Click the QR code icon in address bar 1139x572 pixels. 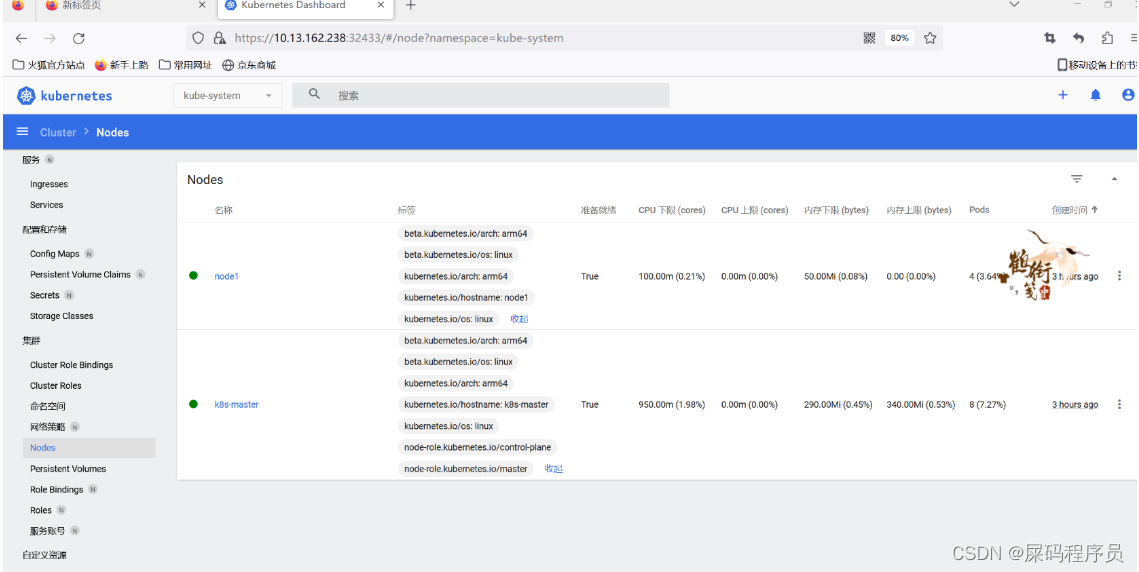tap(869, 38)
